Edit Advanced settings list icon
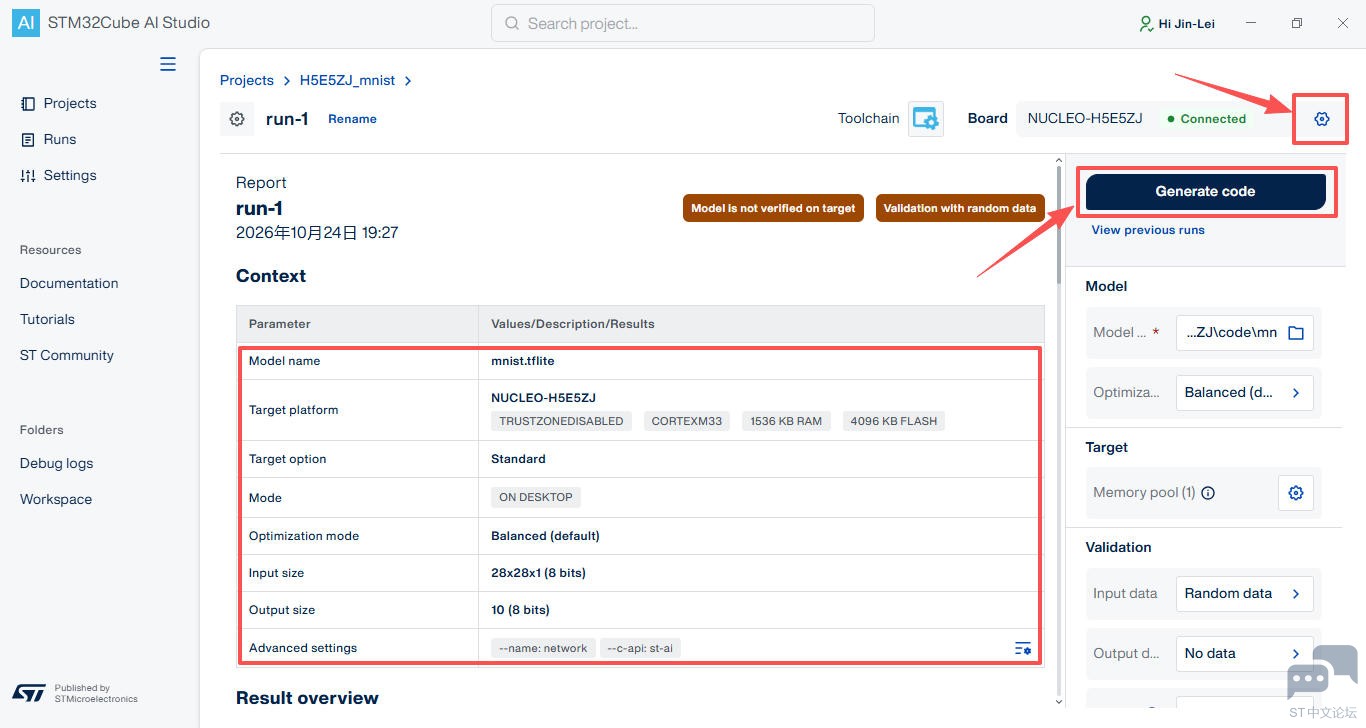1366x728 pixels. click(1022, 648)
